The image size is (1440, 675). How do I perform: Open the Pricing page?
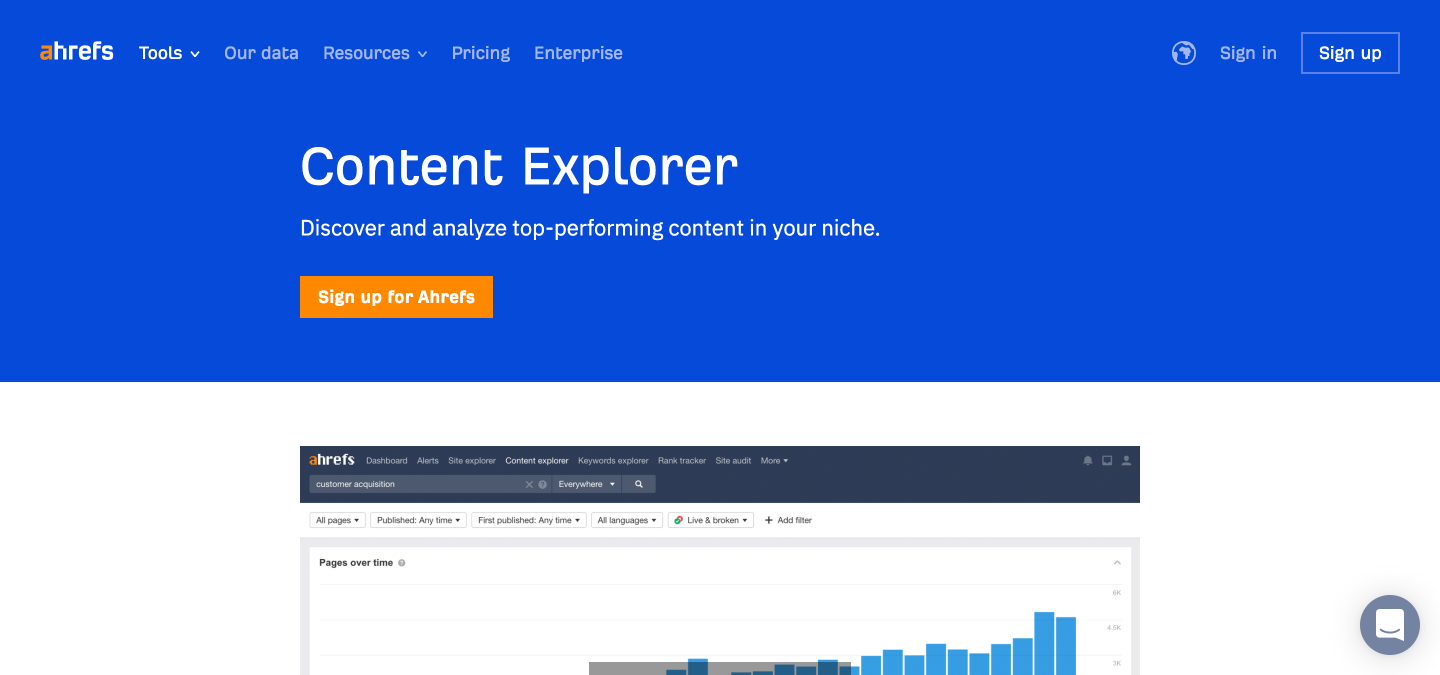tap(481, 53)
